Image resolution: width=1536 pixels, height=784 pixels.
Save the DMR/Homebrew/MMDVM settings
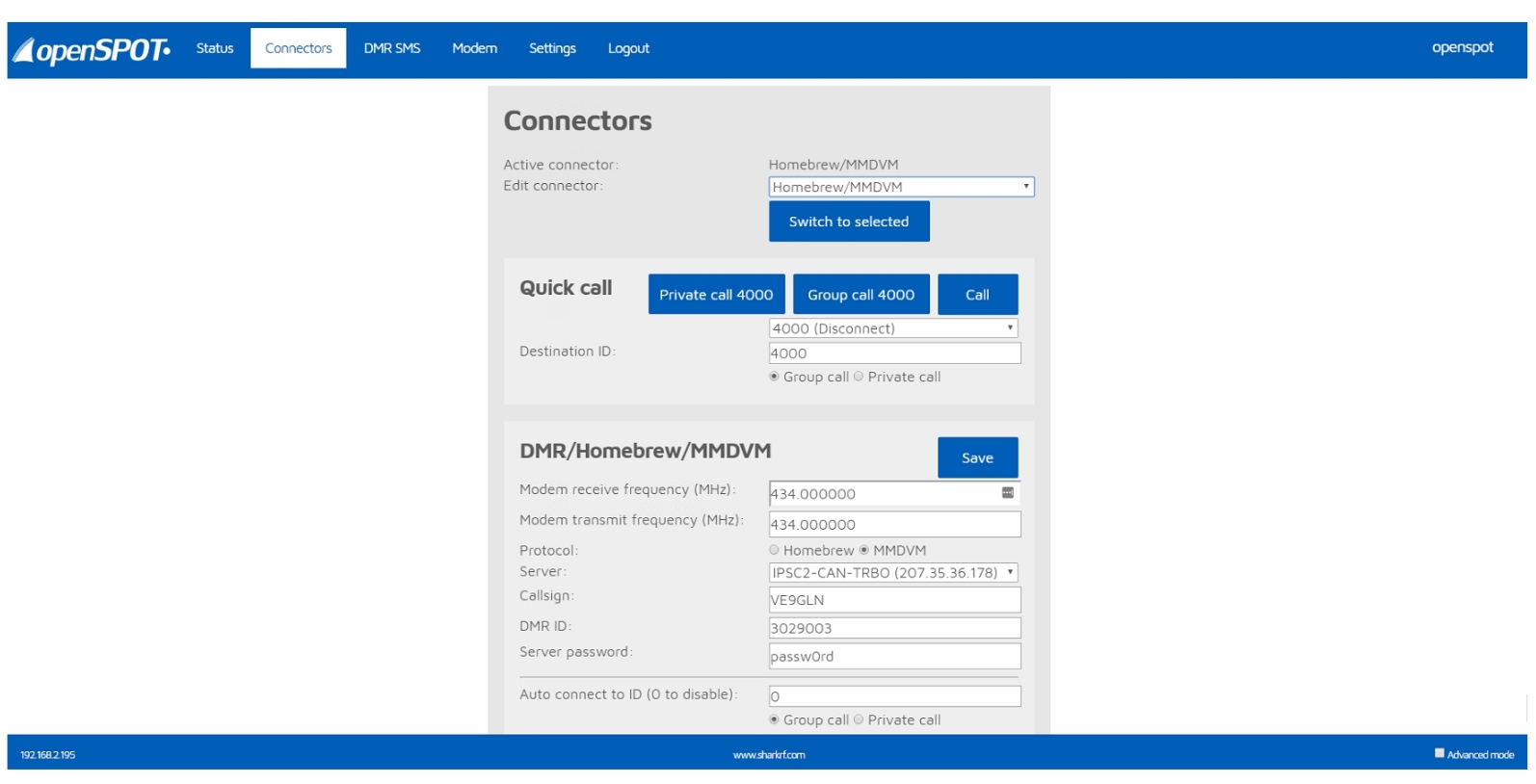977,457
